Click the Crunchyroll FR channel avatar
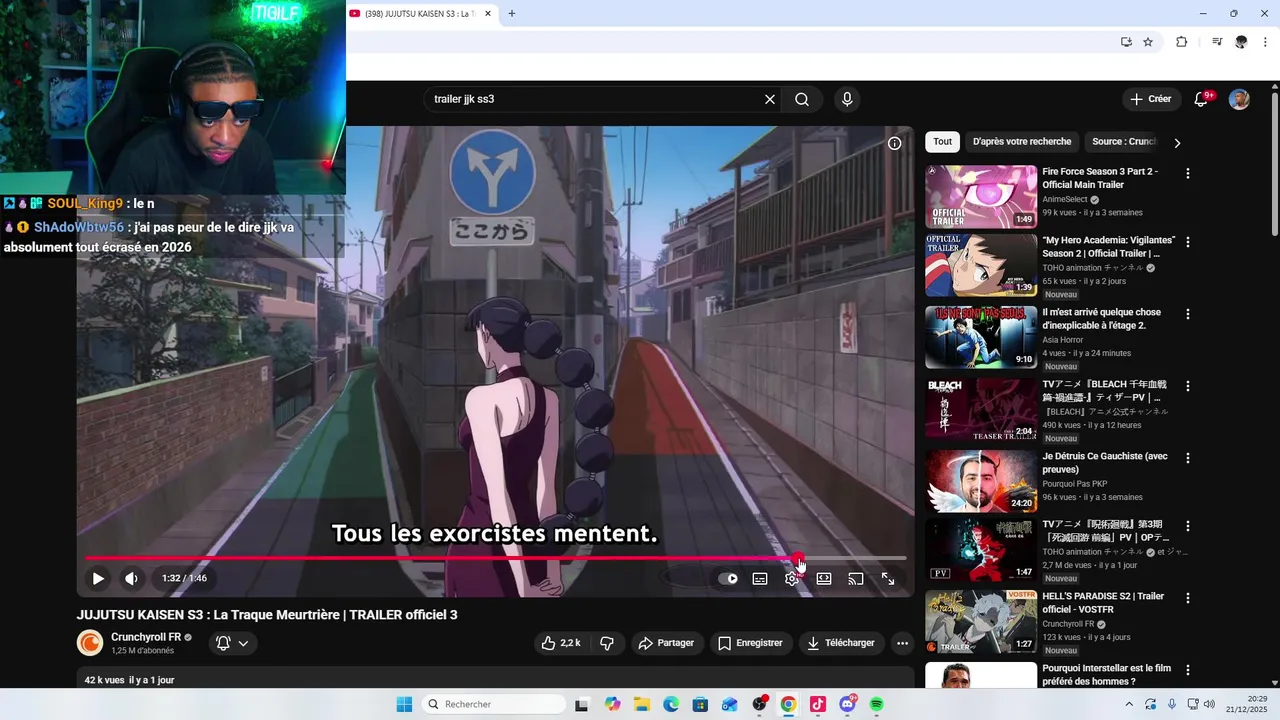Image resolution: width=1280 pixels, height=720 pixels. tap(90, 643)
